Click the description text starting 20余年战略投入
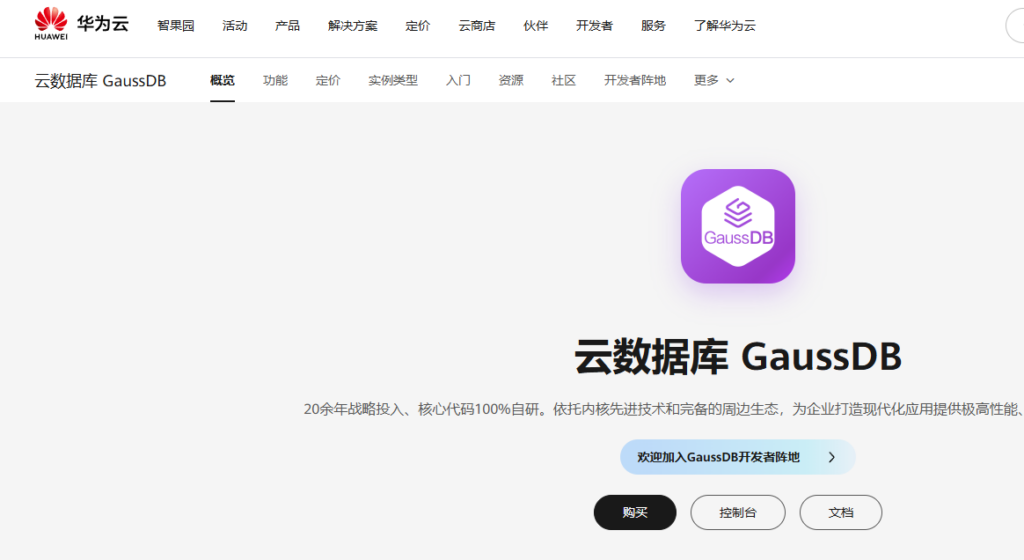The width and height of the screenshot is (1024, 560). click(664, 409)
